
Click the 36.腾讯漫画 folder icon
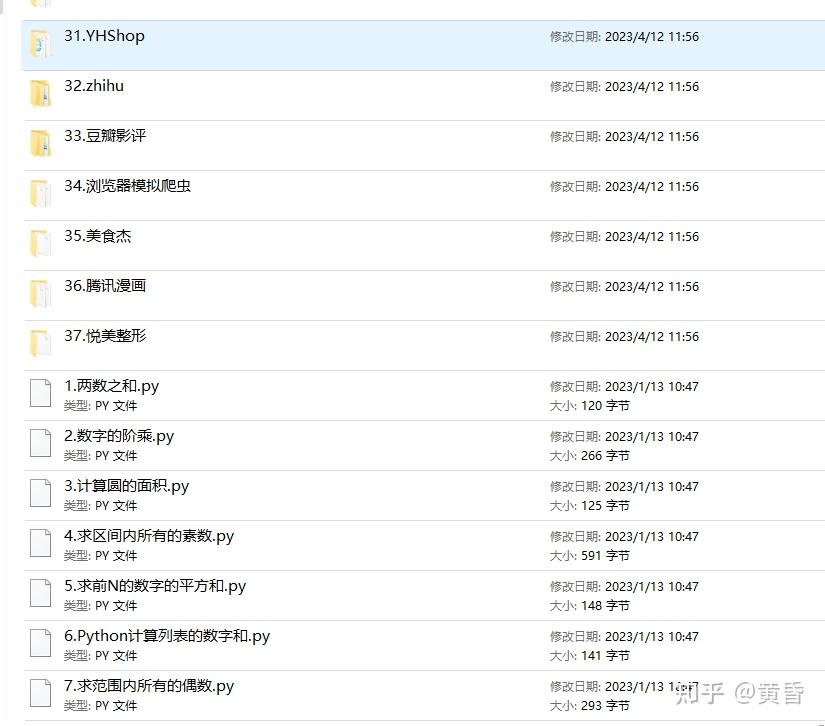pos(41,294)
